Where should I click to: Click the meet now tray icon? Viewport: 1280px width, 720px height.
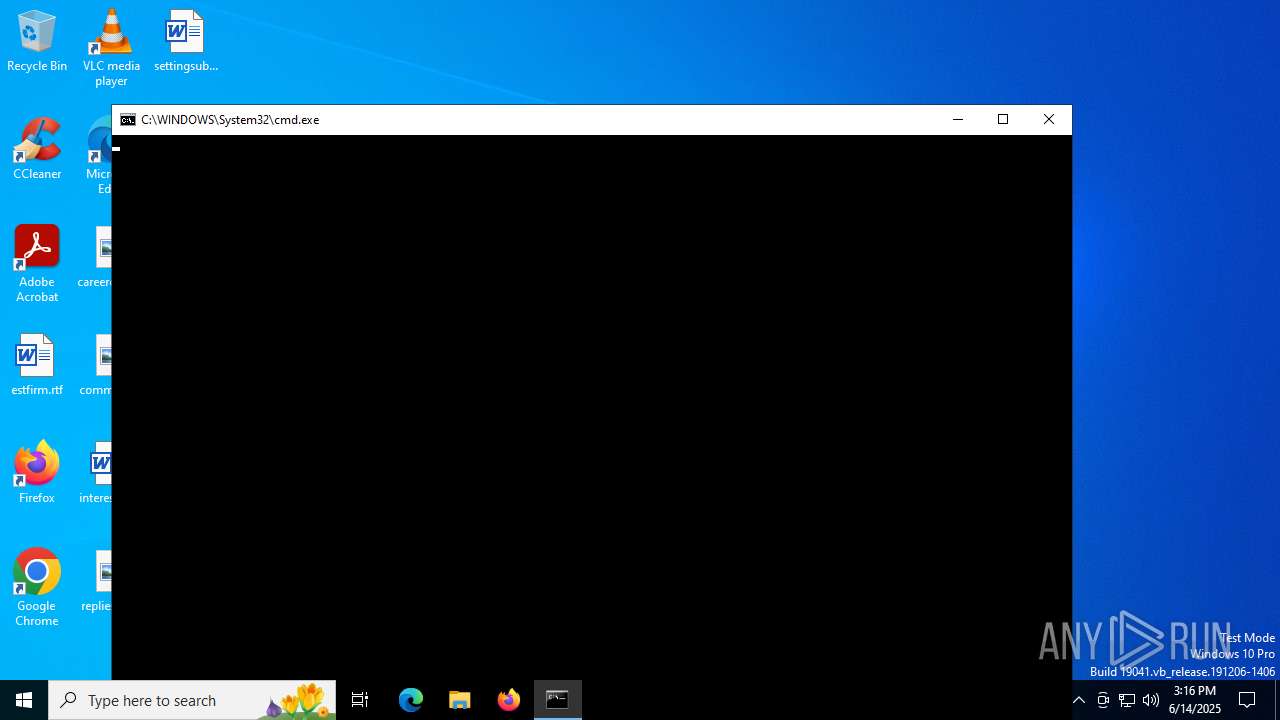pyautogui.click(x=1103, y=700)
